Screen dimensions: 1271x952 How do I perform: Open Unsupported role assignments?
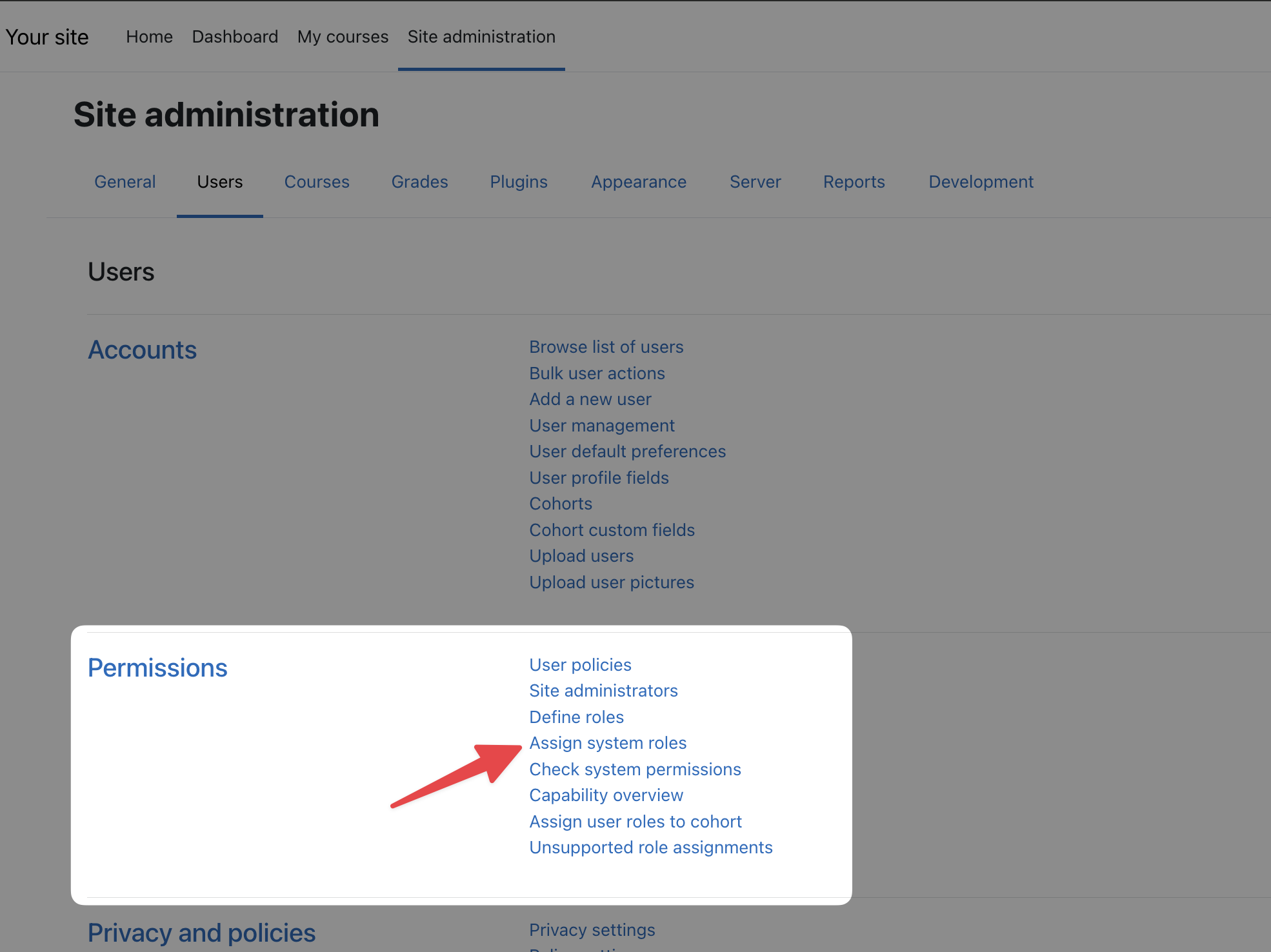tap(650, 848)
